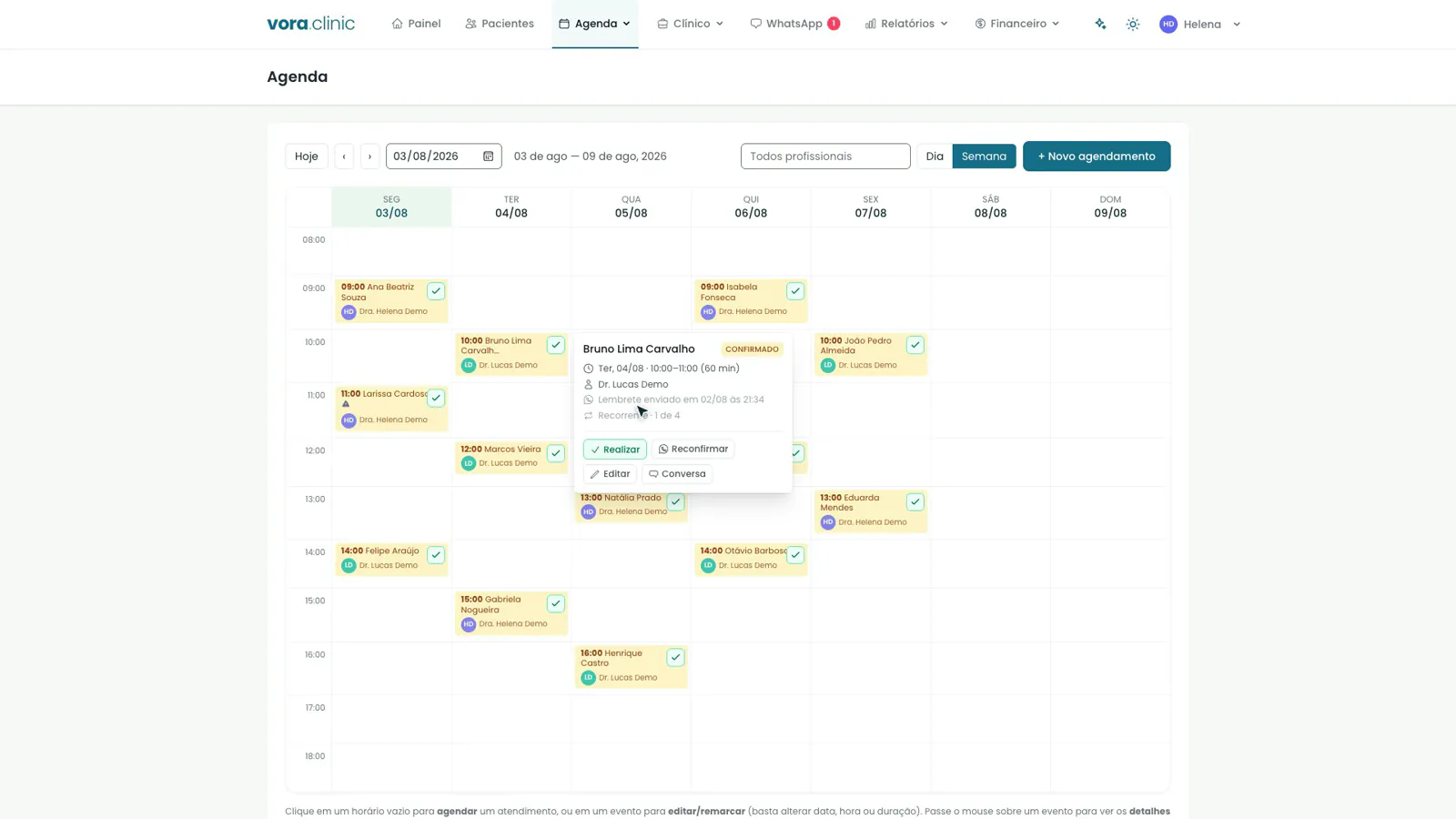This screenshot has height=819, width=1456.
Task: Click Editar in the appointment popup
Action: click(x=610, y=474)
